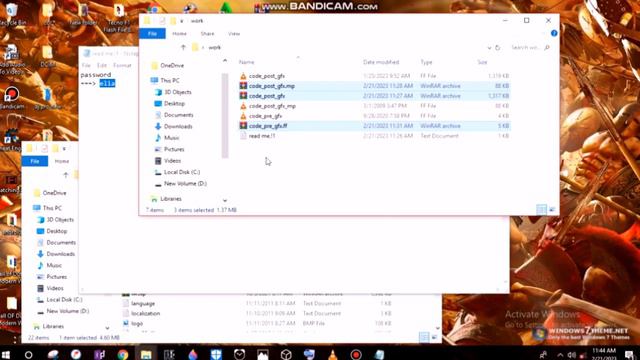Open Bandicam desktop shortcut
The width and height of the screenshot is (640, 360).
(x=12, y=98)
